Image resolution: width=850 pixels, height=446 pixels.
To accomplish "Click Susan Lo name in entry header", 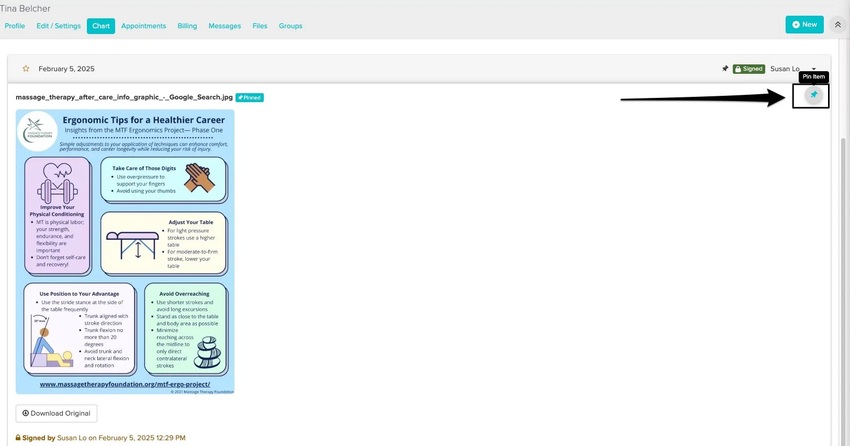I will [785, 69].
